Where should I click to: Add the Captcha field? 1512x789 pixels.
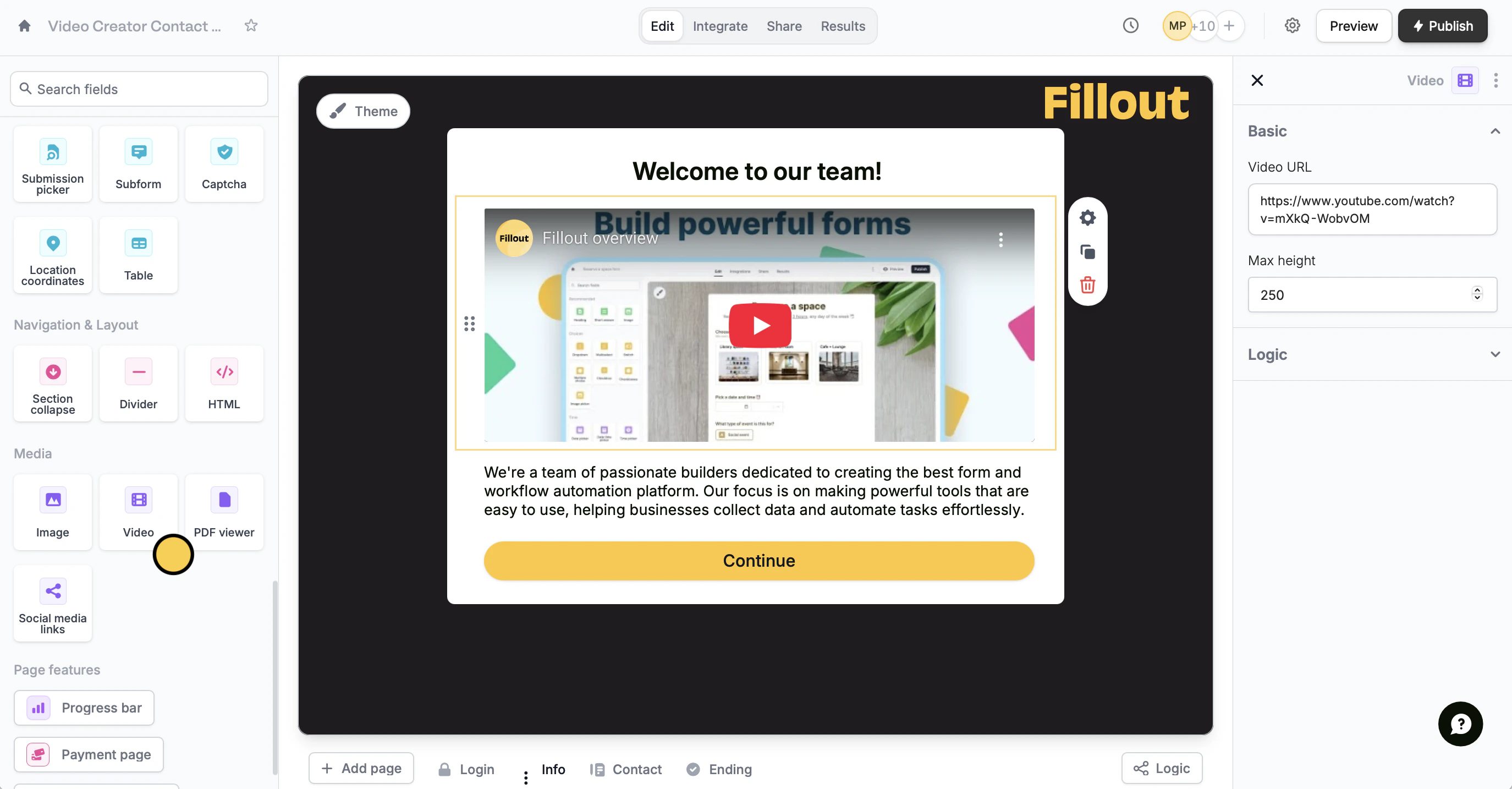click(224, 165)
